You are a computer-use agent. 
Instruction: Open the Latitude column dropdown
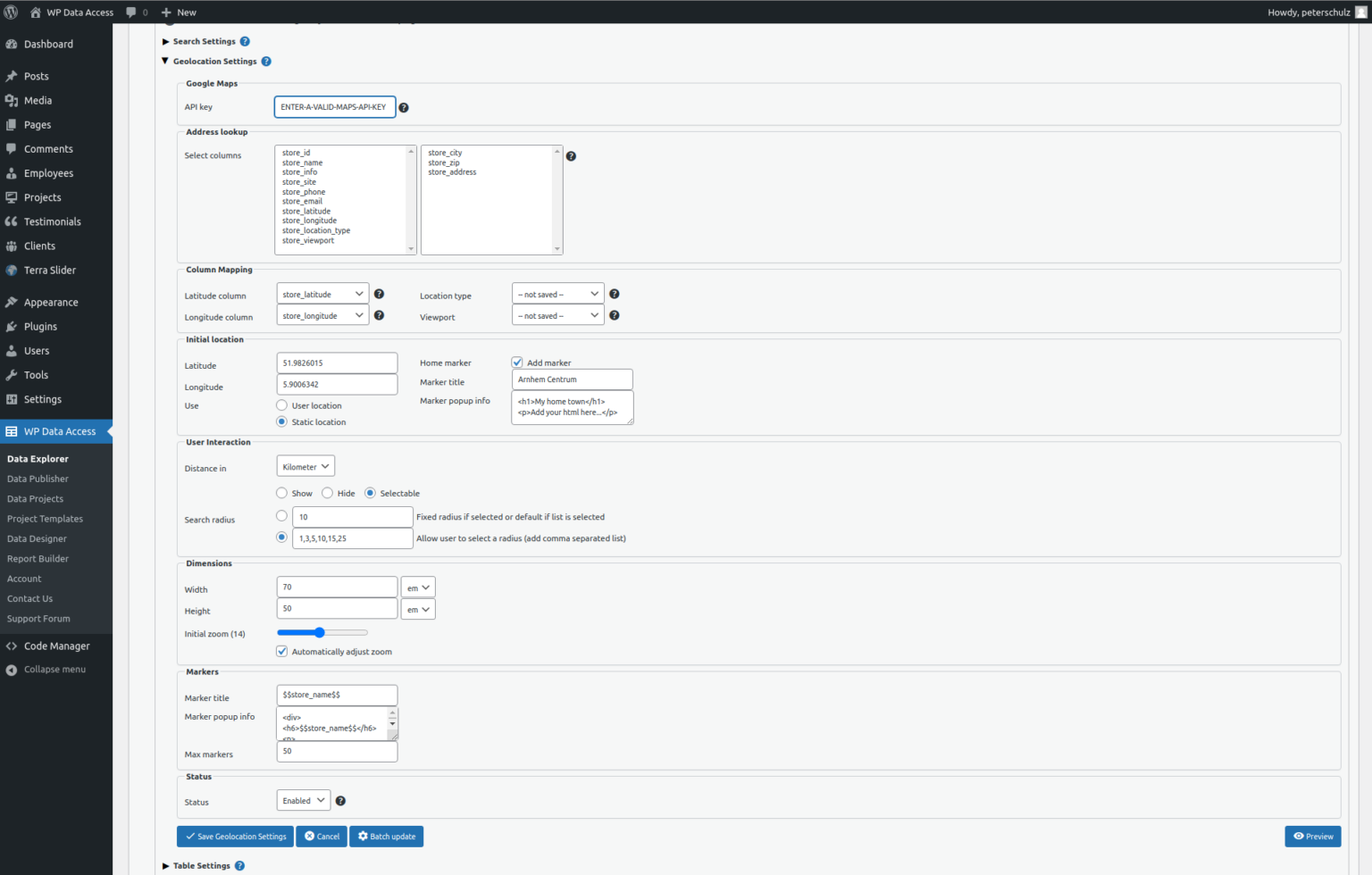point(322,294)
